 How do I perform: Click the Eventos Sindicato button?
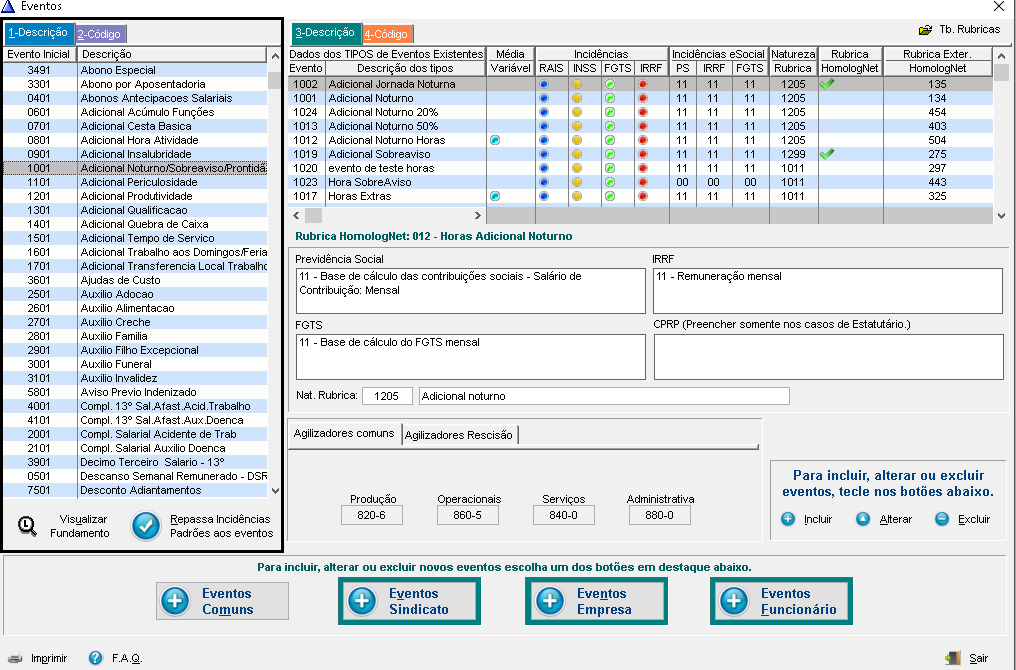pos(410,601)
